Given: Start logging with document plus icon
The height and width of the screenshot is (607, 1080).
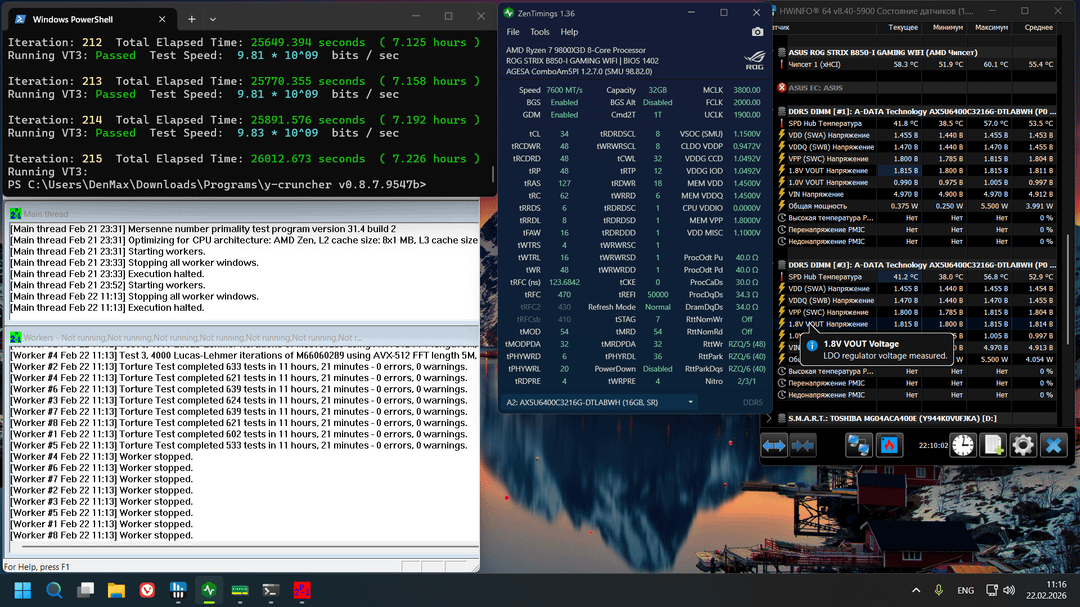Looking at the screenshot, I should (993, 446).
